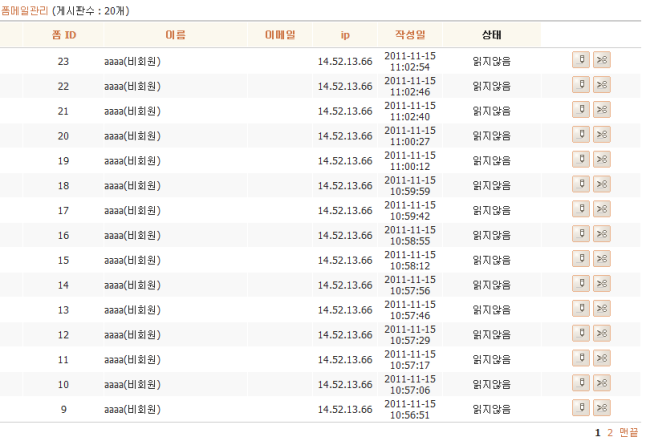
Task: Select the name aaaa(비회원) in row 19
Action: (x=132, y=160)
